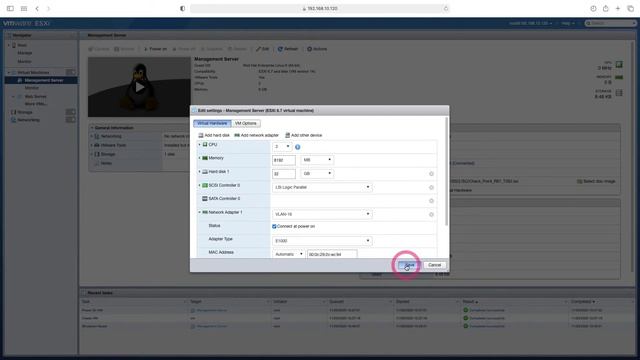The image size is (640, 360).
Task: Click Cancel in the Edit settings dialog
Action: coord(434,265)
